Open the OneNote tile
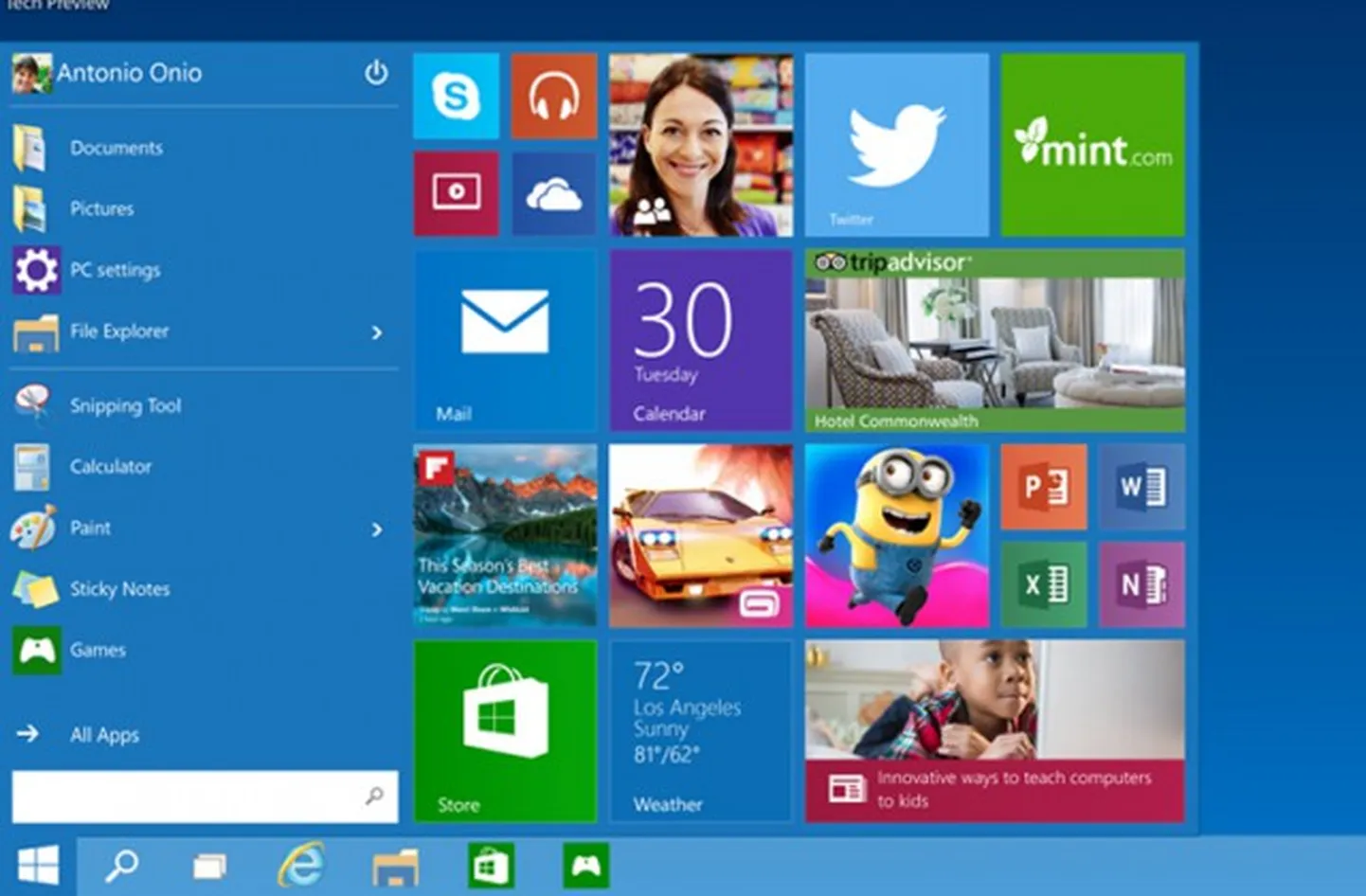 point(1141,584)
